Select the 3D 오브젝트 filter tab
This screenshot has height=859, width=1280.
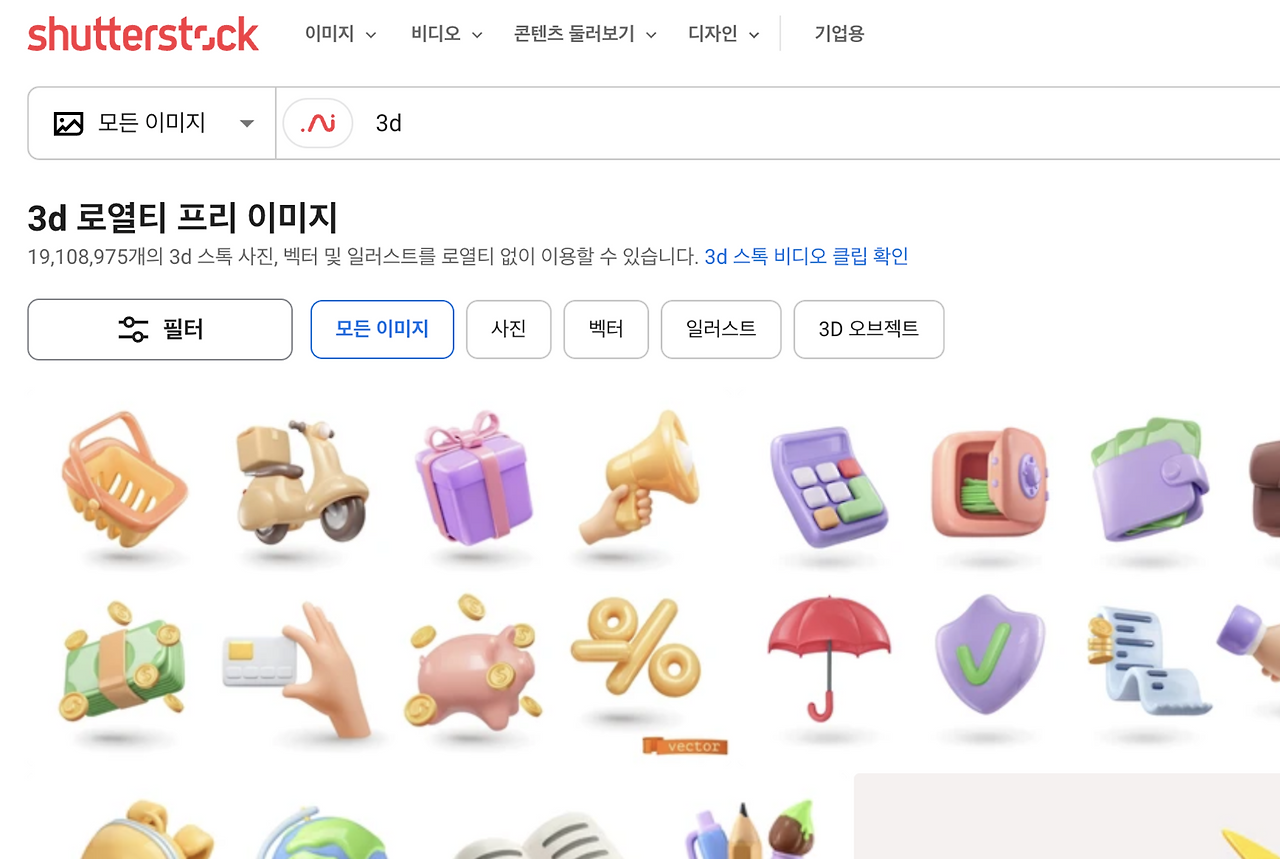[868, 329]
